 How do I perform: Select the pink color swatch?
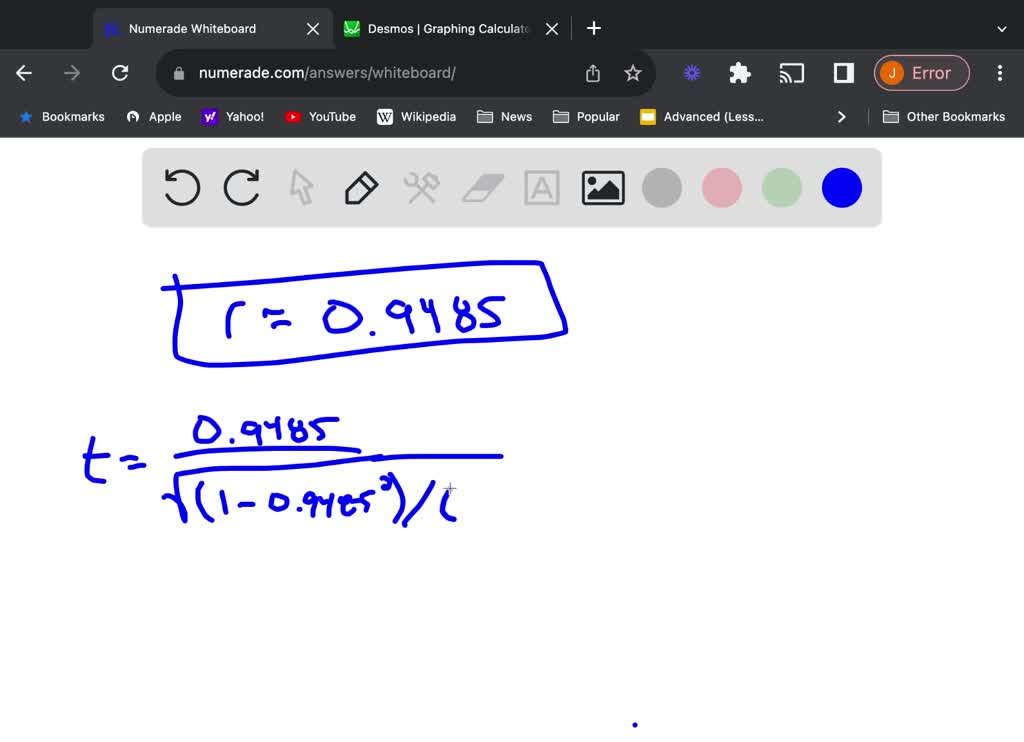[x=721, y=187]
